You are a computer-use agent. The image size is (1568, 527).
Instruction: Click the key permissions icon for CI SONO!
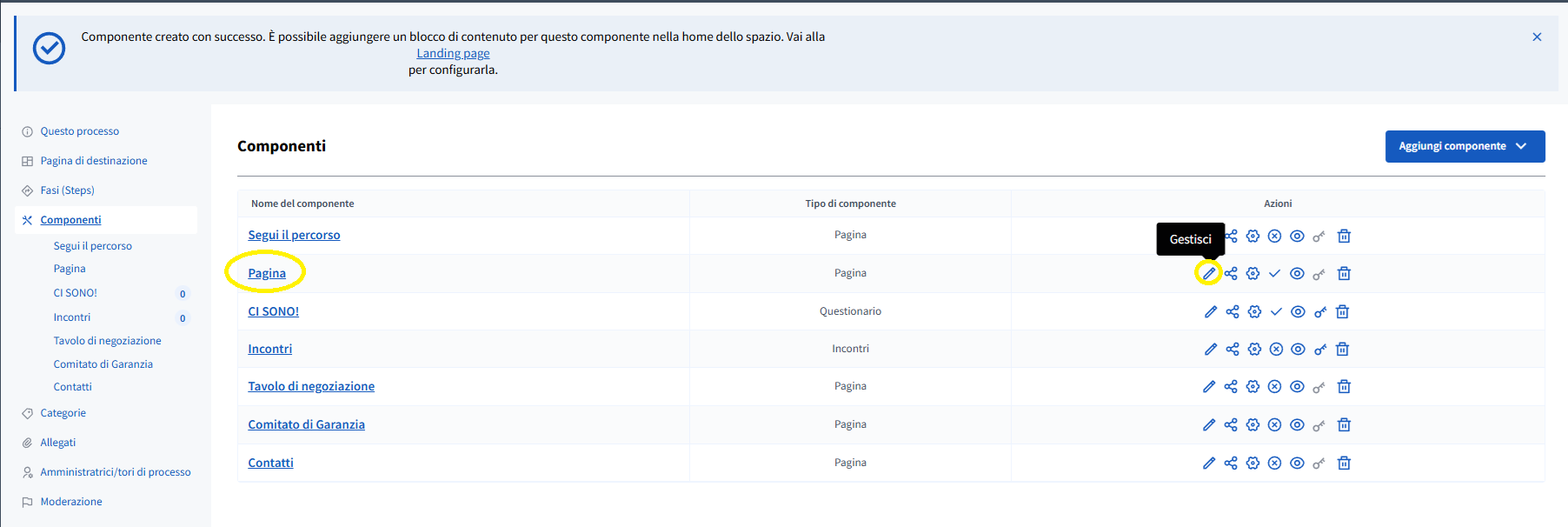[x=1320, y=311]
